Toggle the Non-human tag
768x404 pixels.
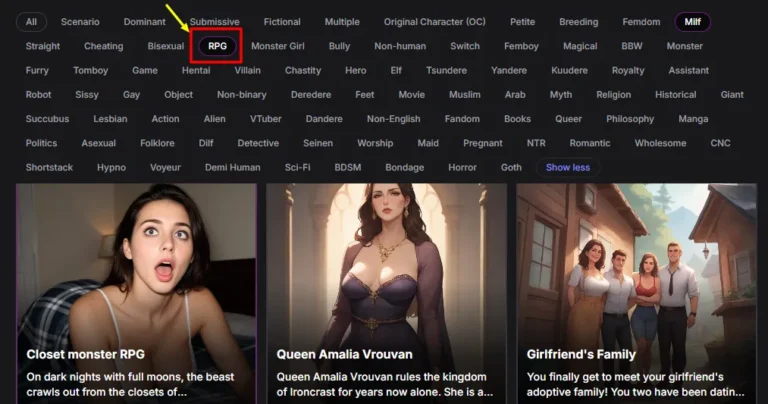pyautogui.click(x=400, y=46)
